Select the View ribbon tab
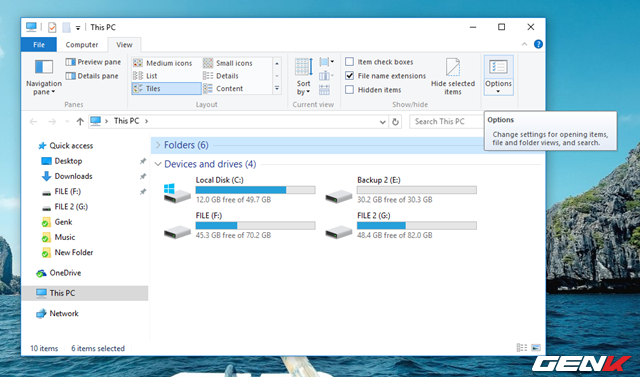Screen dimensions: 640x377 pyautogui.click(x=124, y=44)
